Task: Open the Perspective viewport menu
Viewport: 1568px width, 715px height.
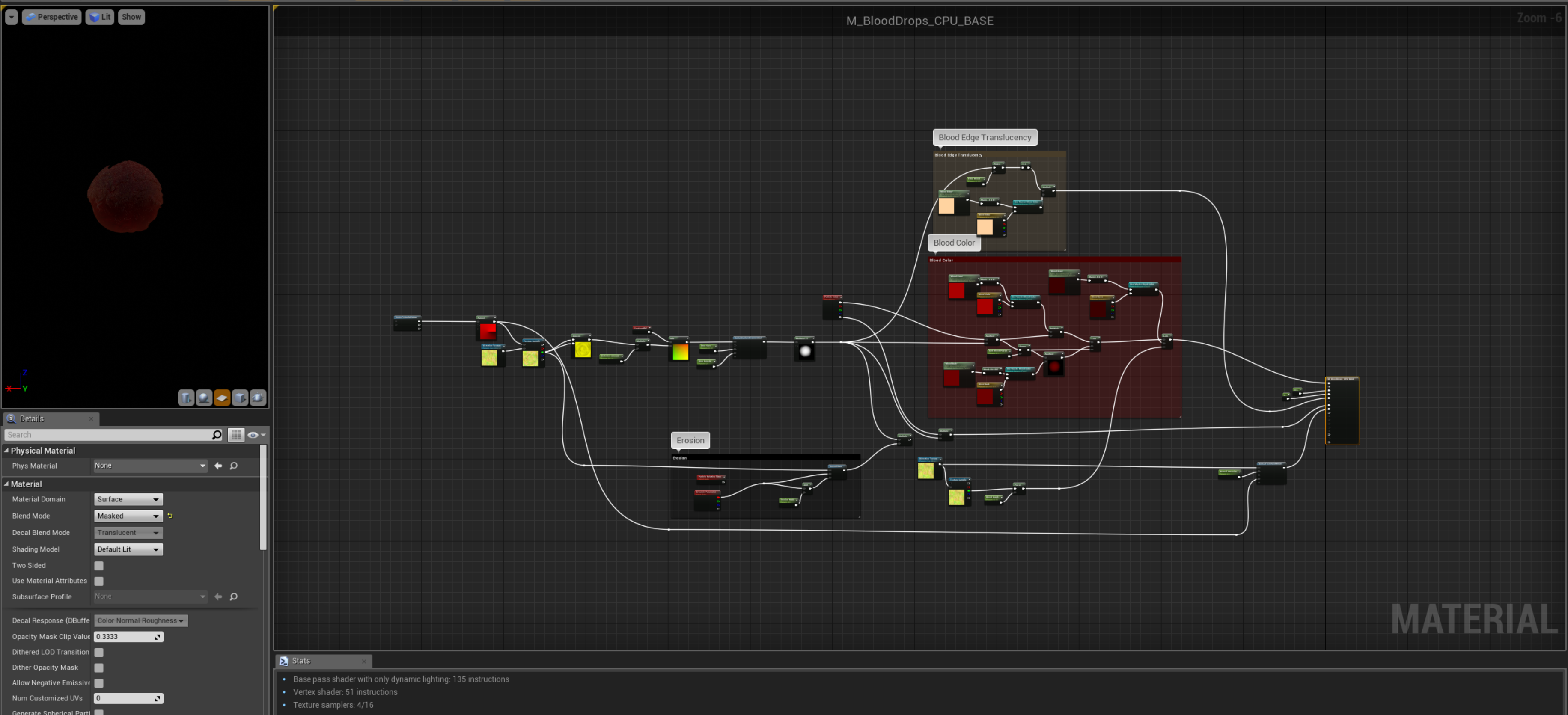Action: click(52, 17)
